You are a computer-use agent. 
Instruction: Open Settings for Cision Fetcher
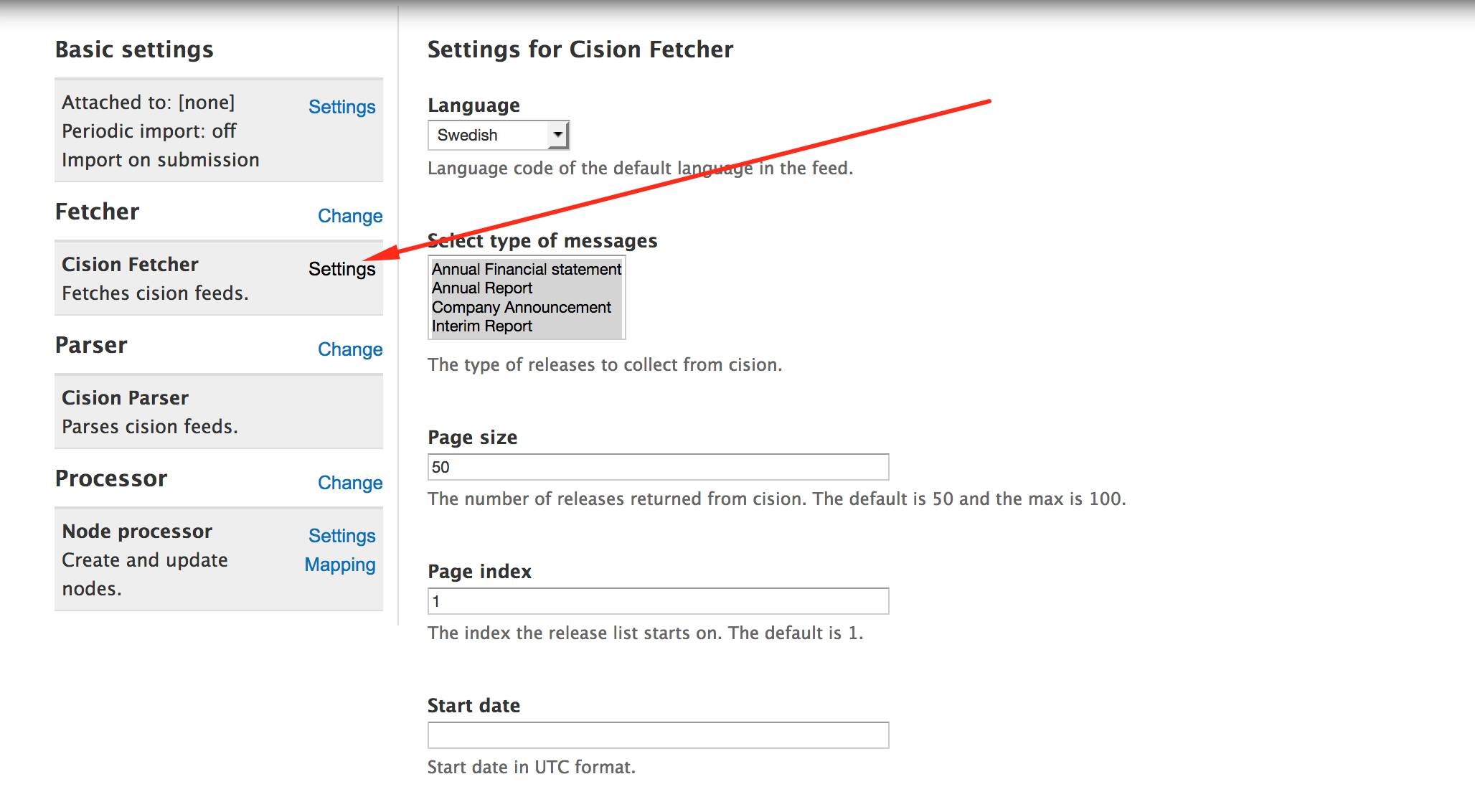[341, 269]
